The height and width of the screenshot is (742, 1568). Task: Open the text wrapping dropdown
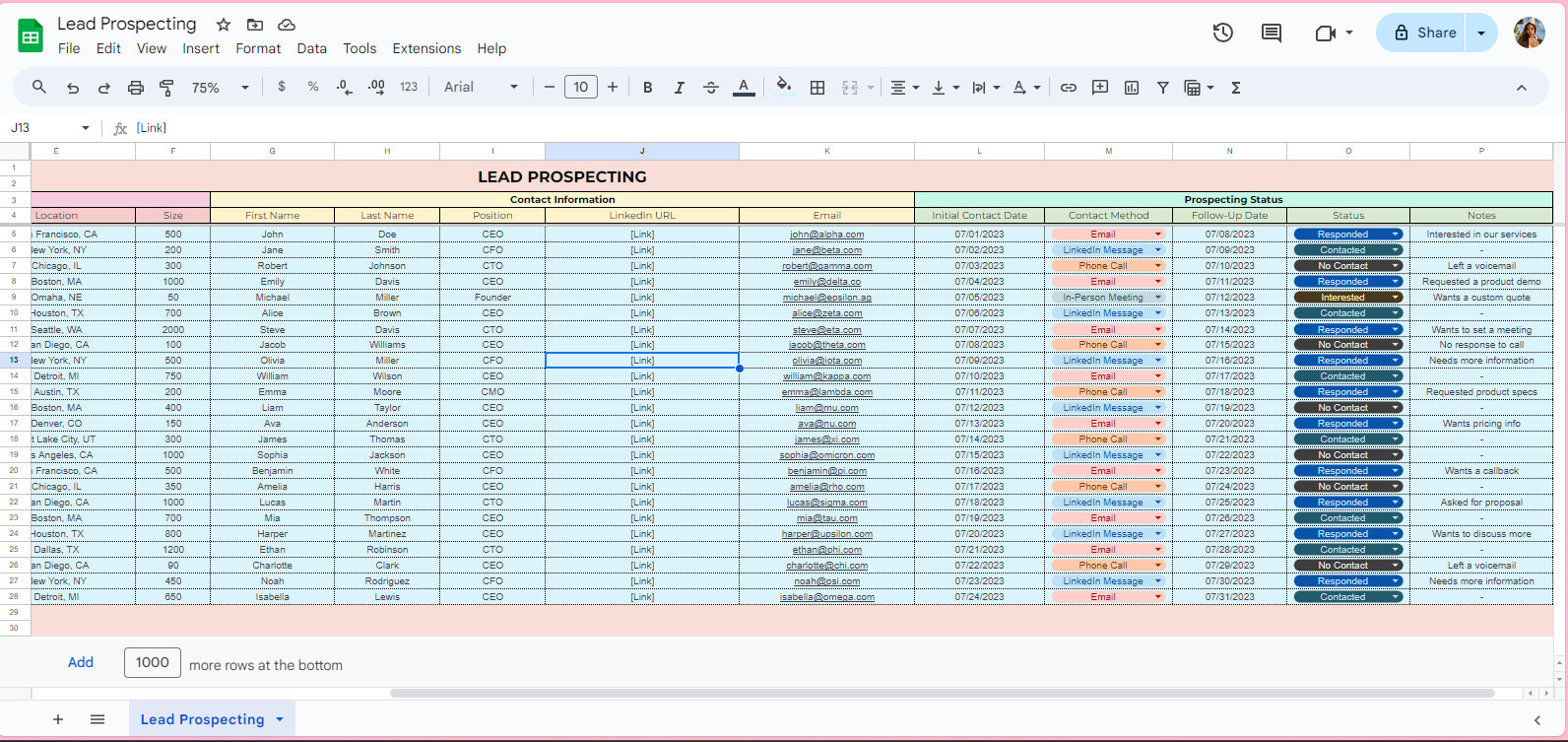pyautogui.click(x=985, y=88)
